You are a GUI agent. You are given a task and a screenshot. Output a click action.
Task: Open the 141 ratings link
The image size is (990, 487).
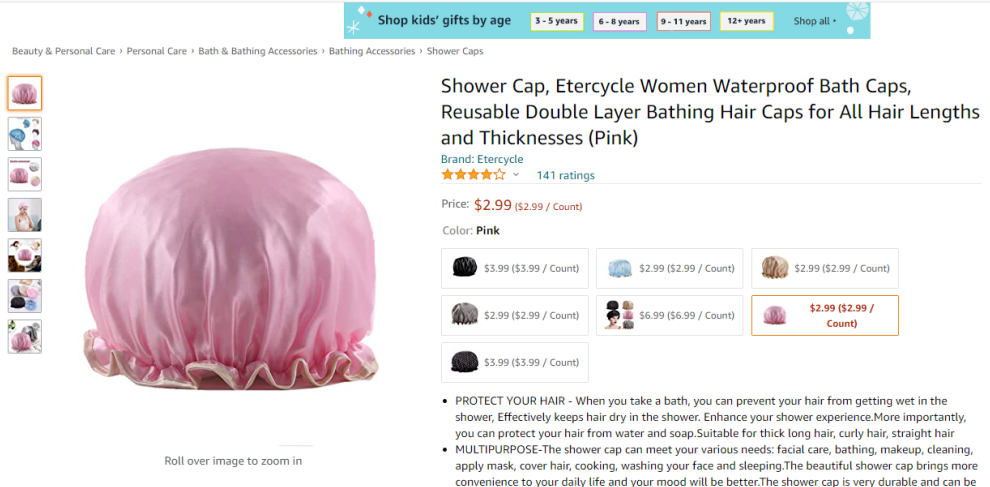pos(565,175)
